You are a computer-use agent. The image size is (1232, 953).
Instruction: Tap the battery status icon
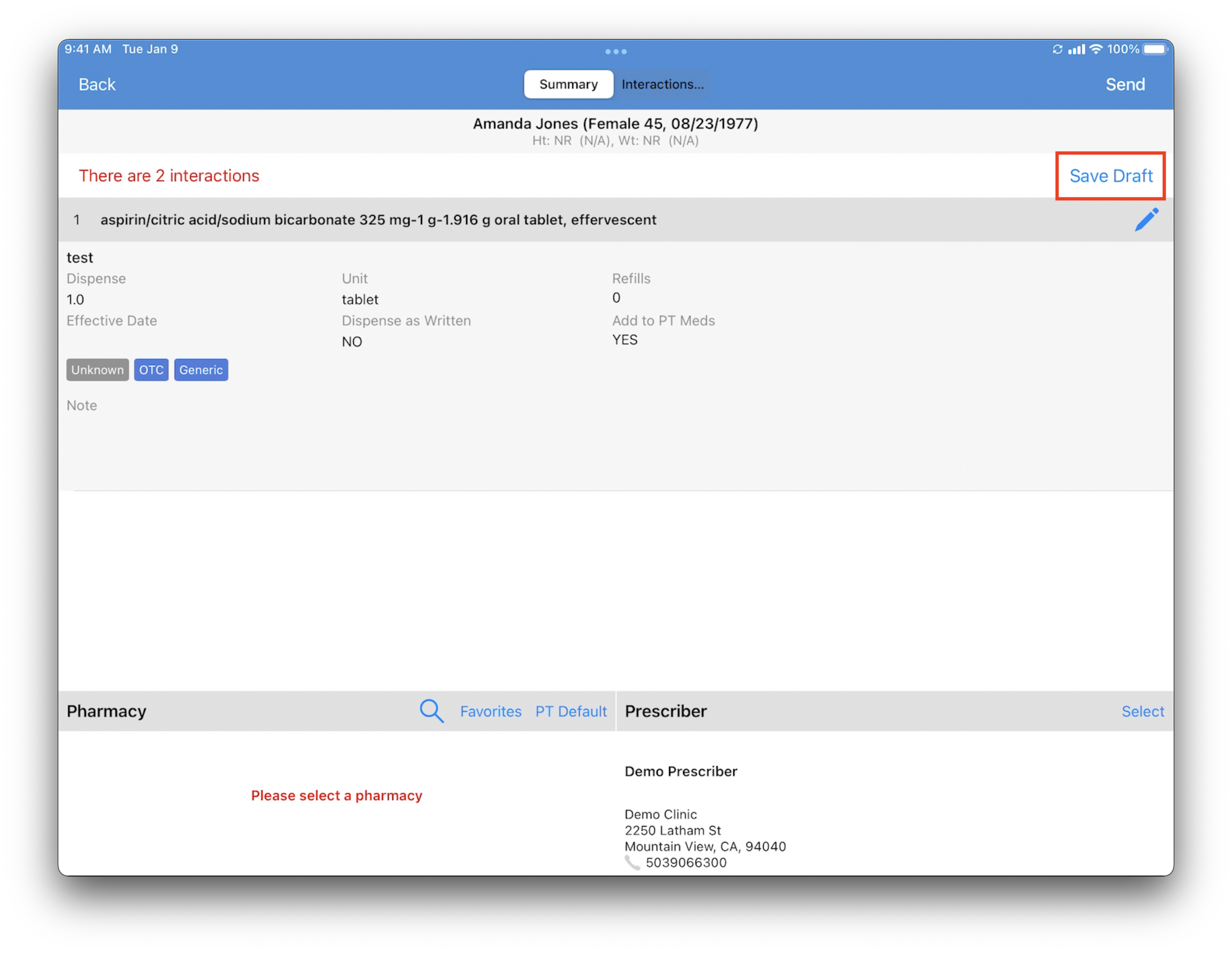coord(1154,49)
